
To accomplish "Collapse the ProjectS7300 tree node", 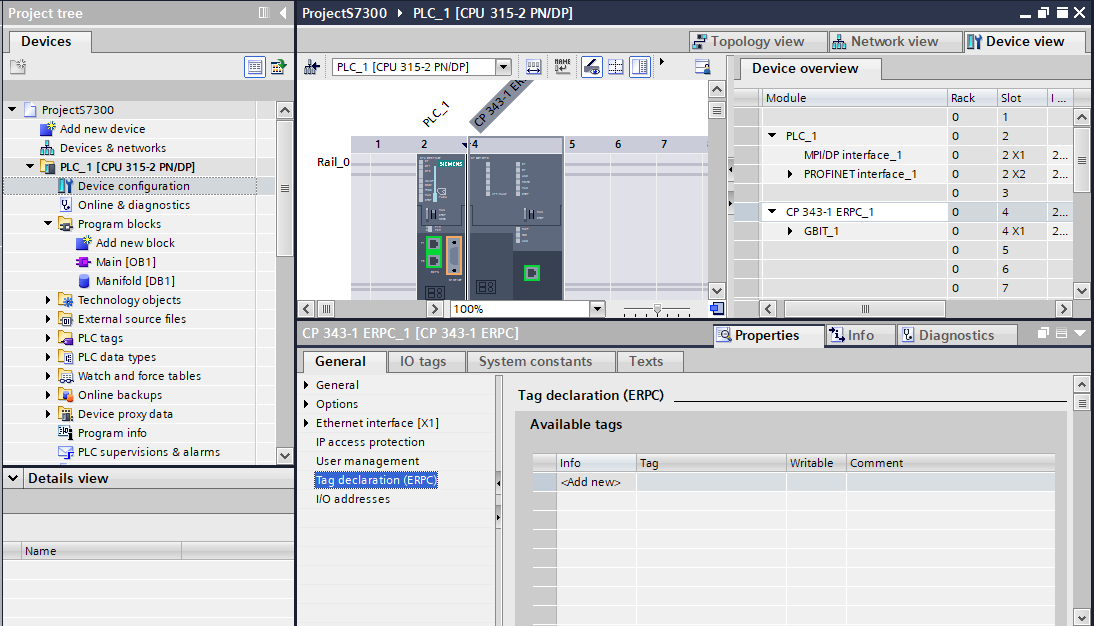I will (12, 110).
